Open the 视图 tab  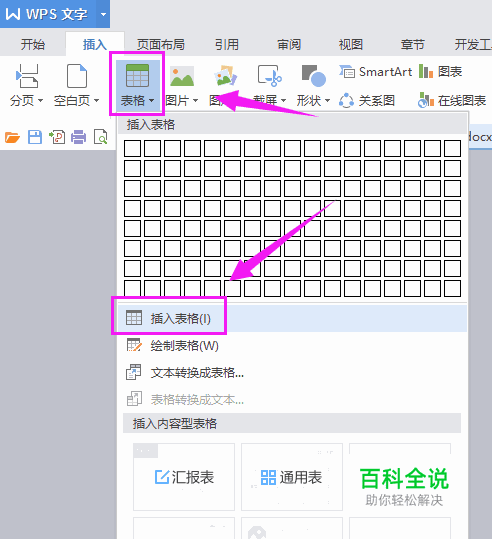coord(351,45)
